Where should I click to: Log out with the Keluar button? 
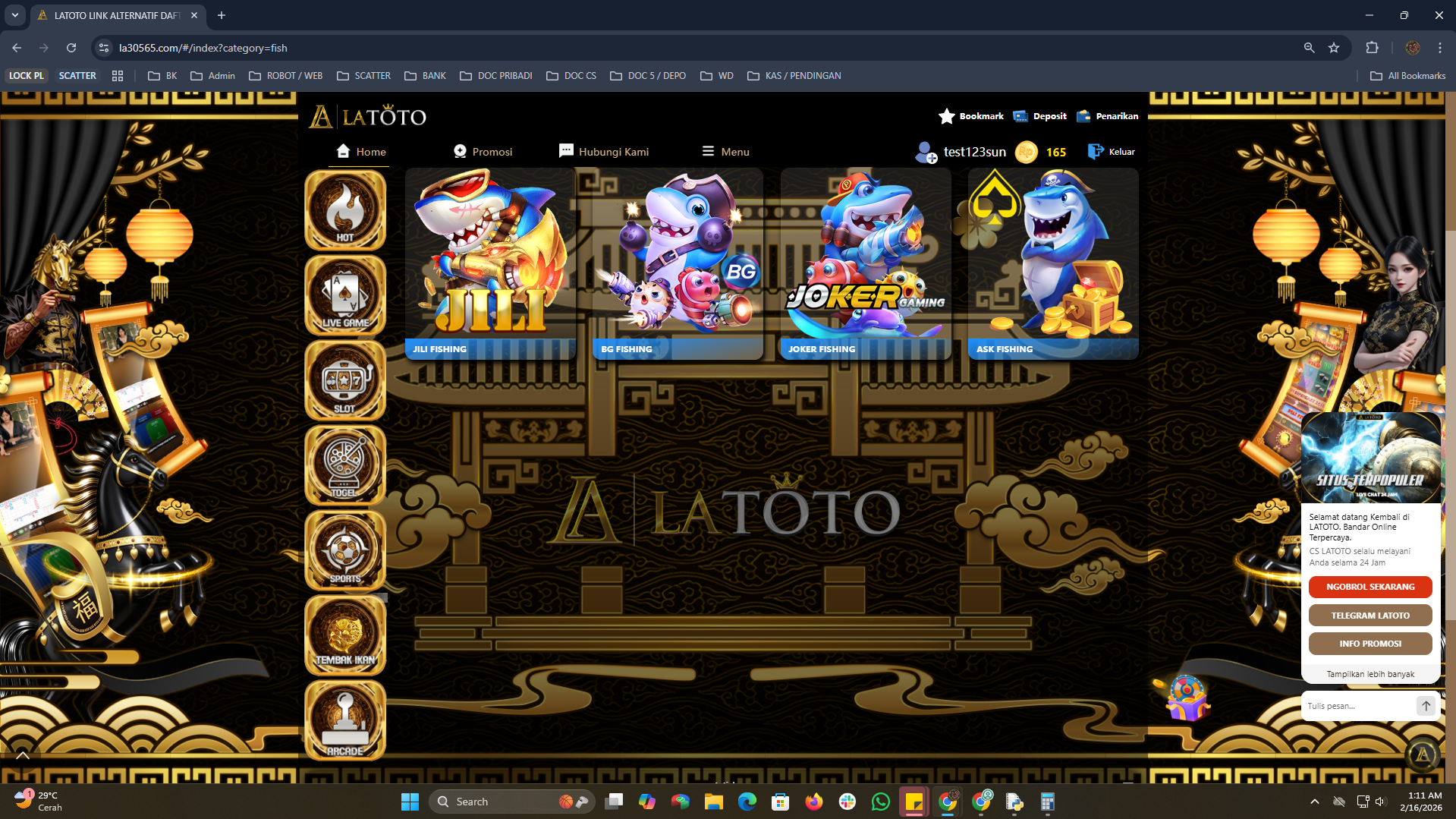[x=1111, y=152]
